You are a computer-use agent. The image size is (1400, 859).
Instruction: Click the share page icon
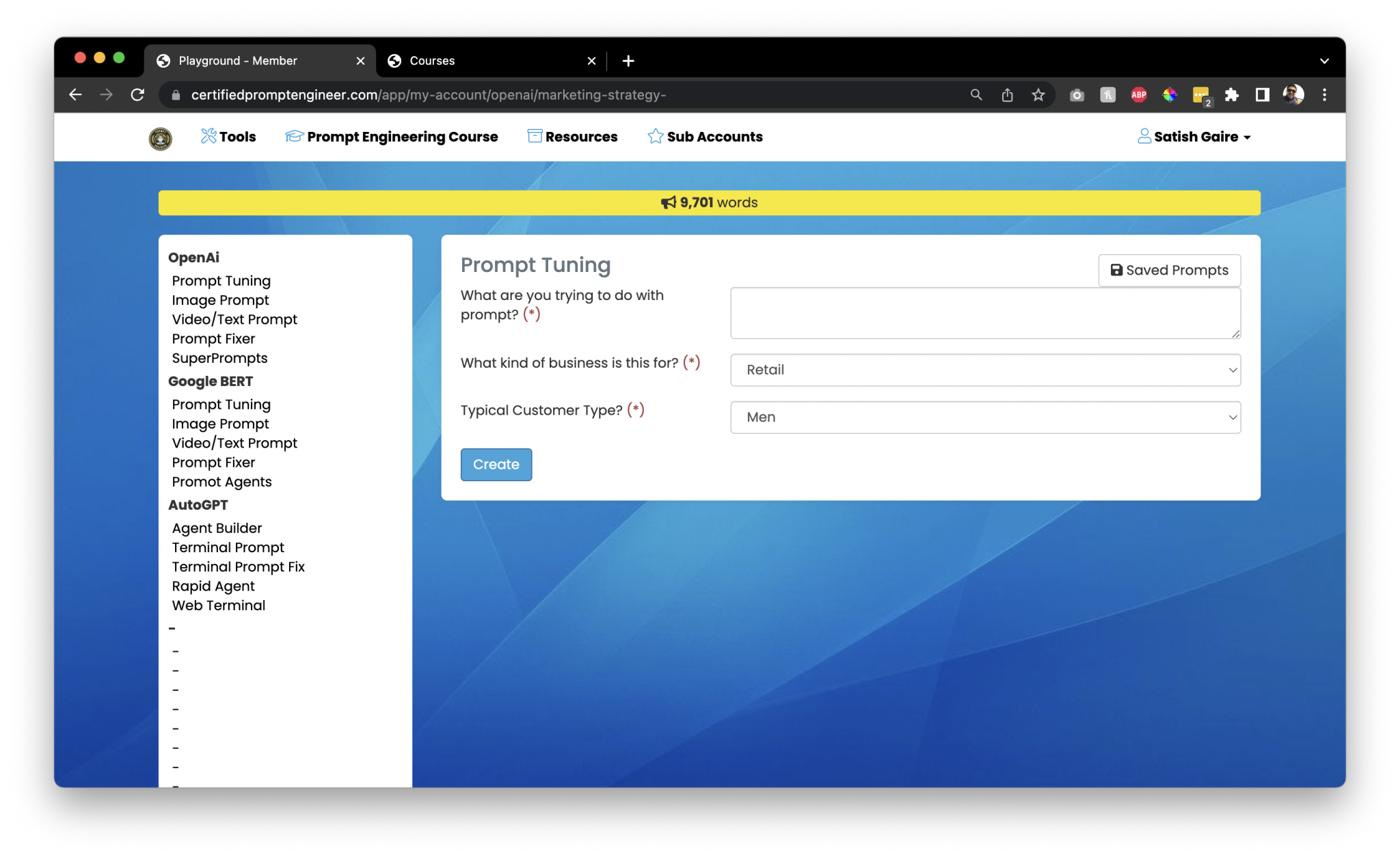pyautogui.click(x=1007, y=95)
